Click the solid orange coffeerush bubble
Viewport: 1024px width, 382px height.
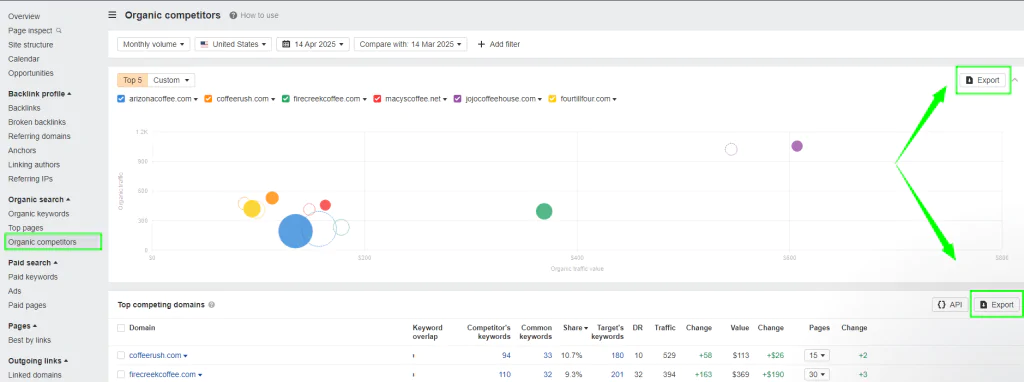coord(272,198)
